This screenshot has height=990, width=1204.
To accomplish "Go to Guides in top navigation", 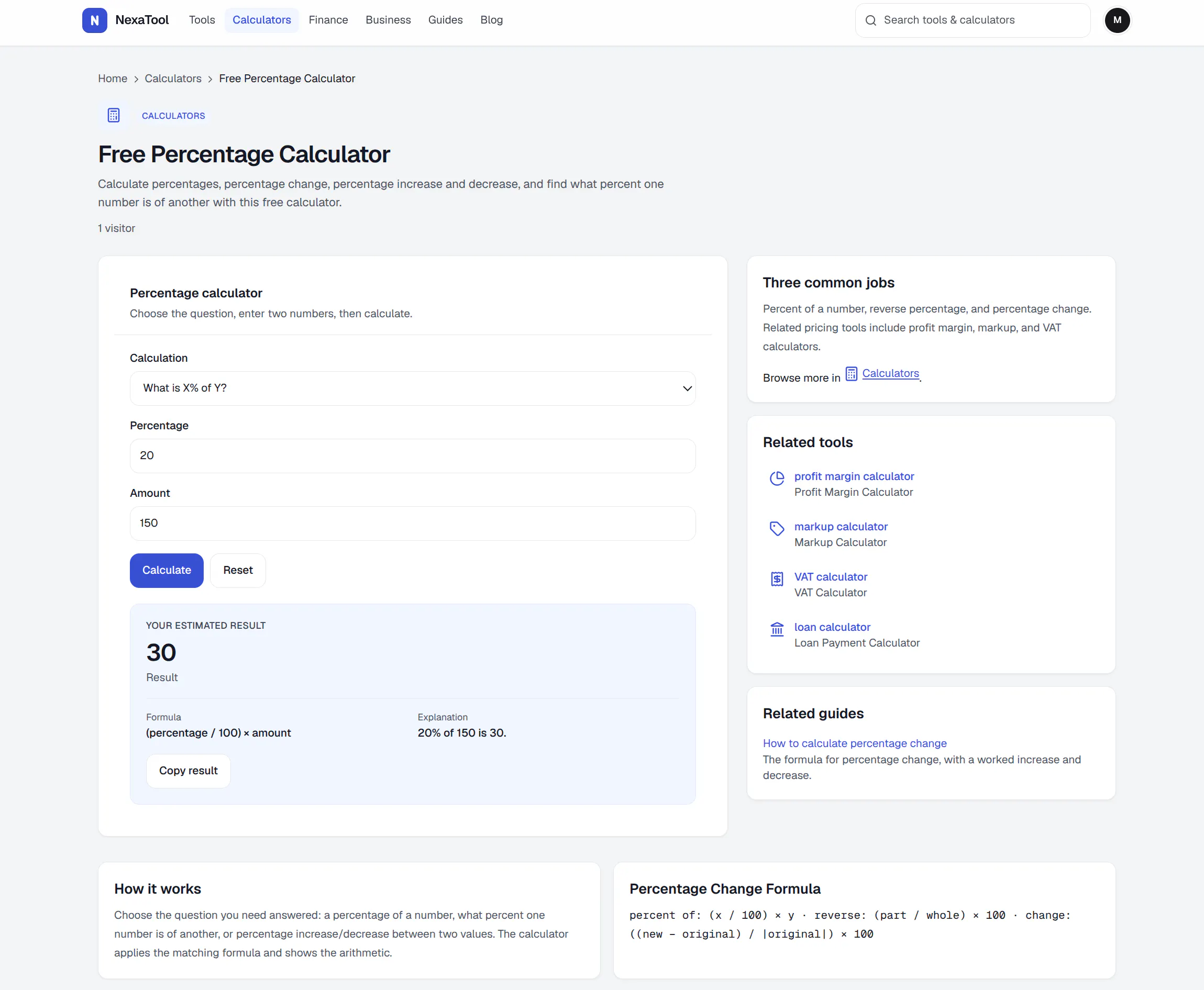I will point(446,20).
